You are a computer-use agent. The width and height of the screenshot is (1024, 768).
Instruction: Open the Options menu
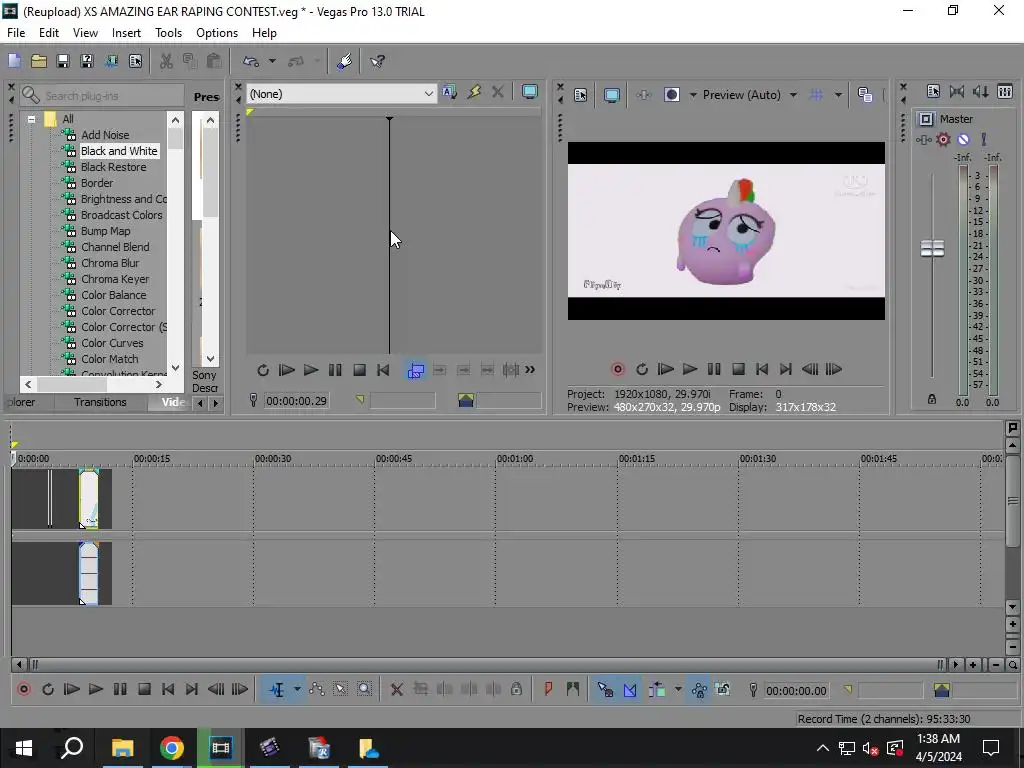point(217,33)
